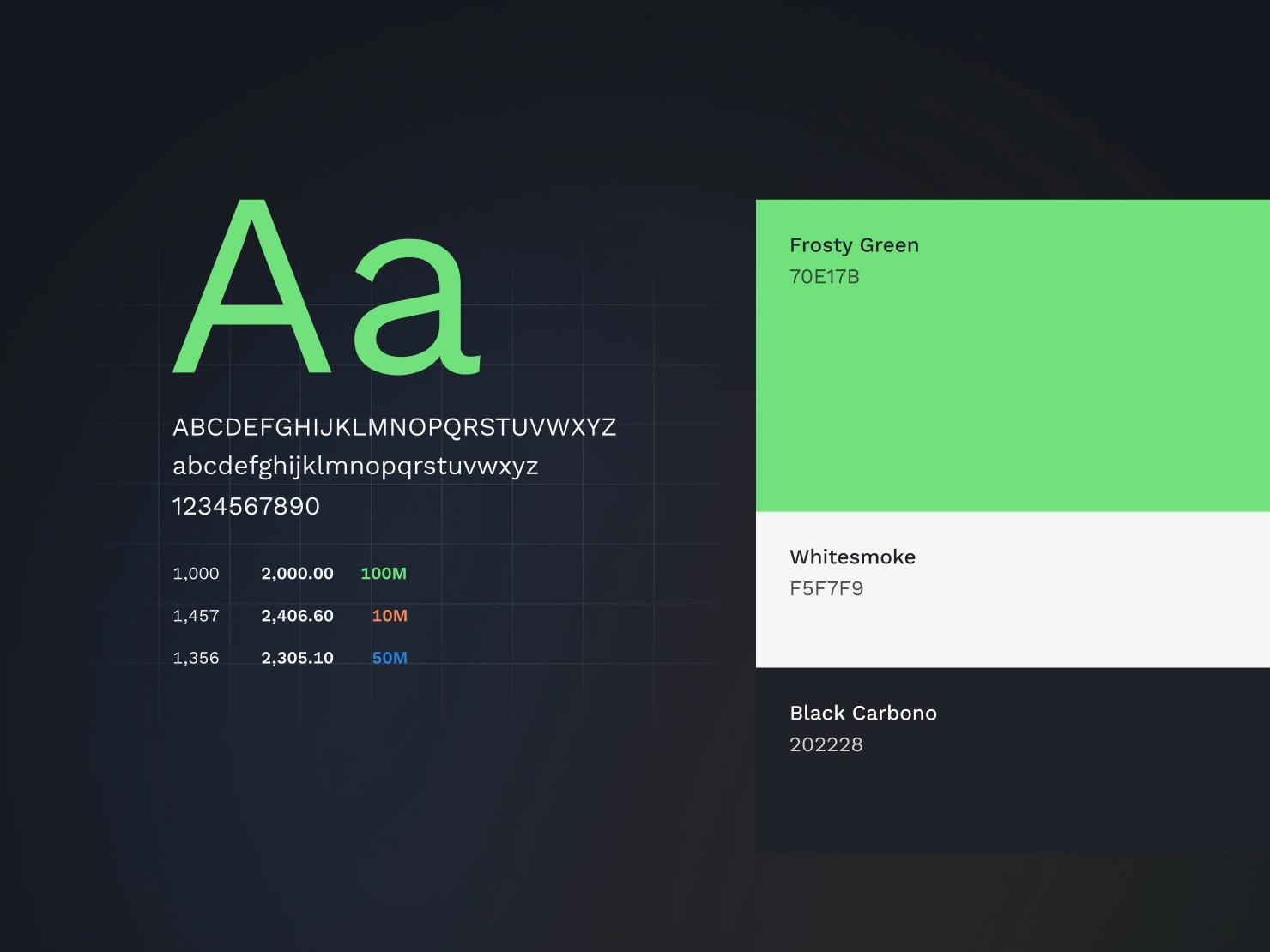Click the bold 2,000.00 figure

pyautogui.click(x=297, y=574)
